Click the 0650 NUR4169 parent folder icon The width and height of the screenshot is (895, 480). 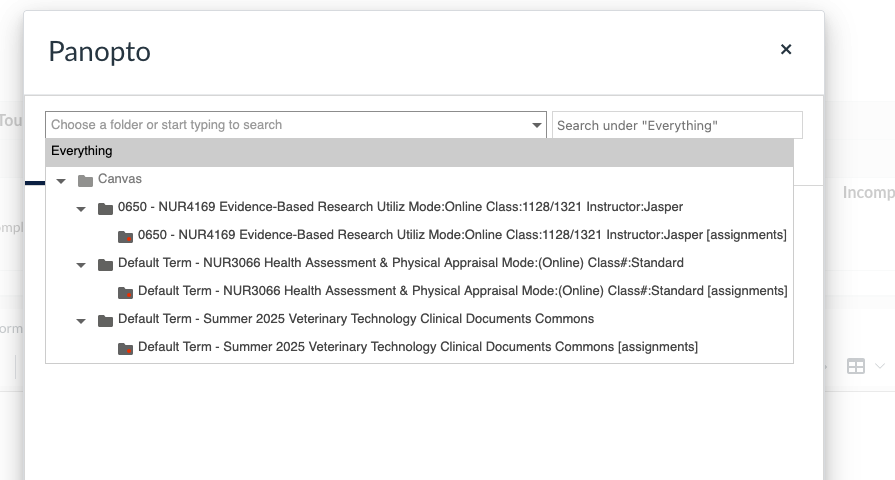tap(105, 208)
